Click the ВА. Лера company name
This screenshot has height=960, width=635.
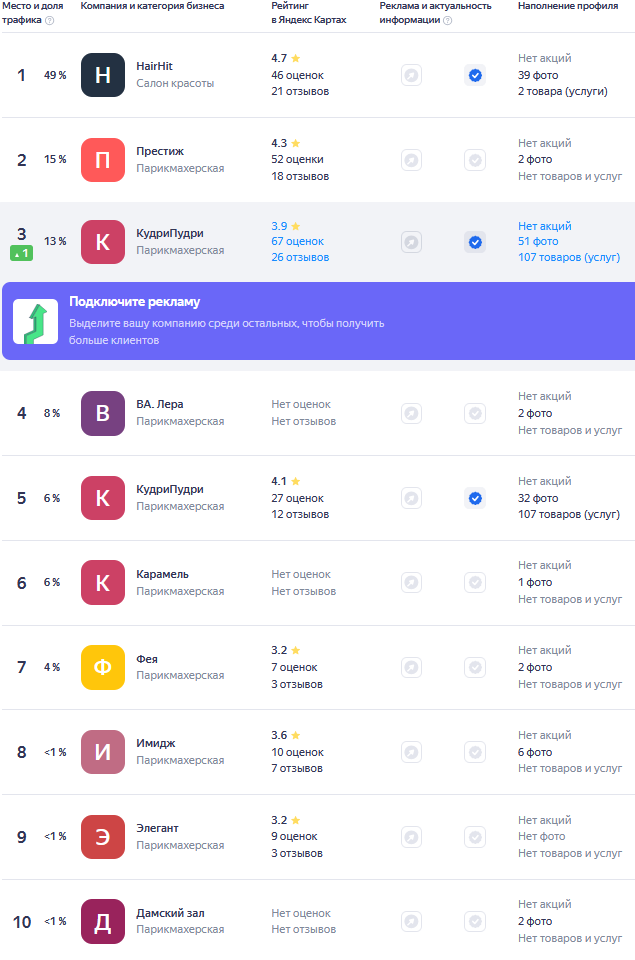[160, 404]
